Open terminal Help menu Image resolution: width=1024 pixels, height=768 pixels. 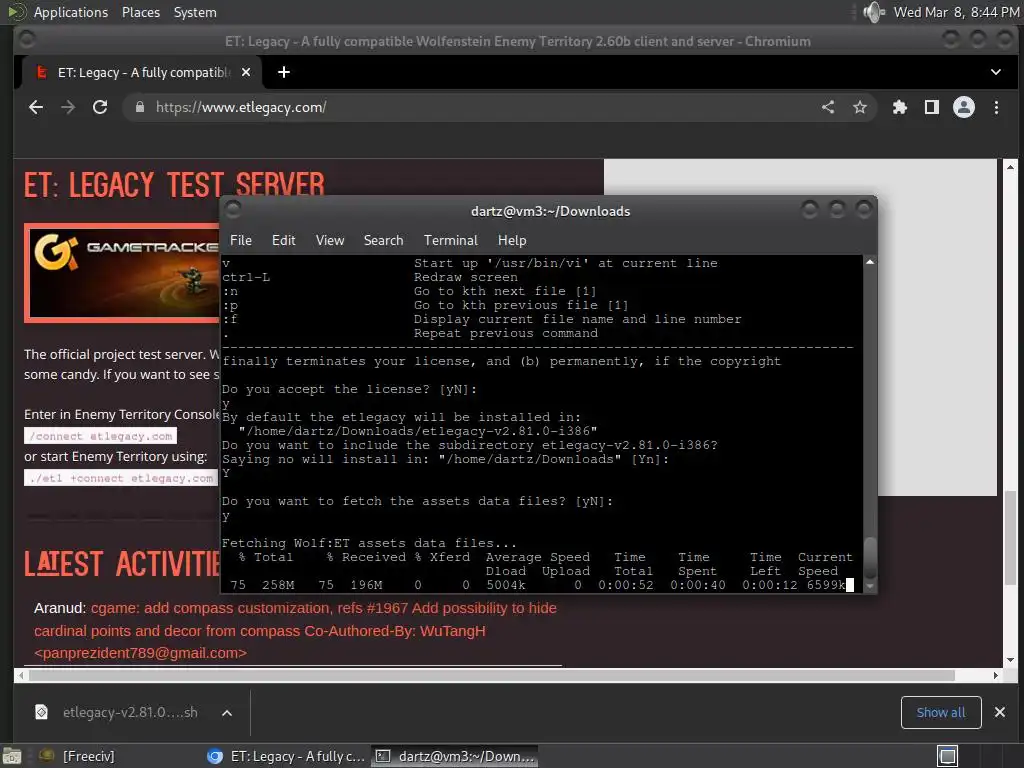point(512,240)
